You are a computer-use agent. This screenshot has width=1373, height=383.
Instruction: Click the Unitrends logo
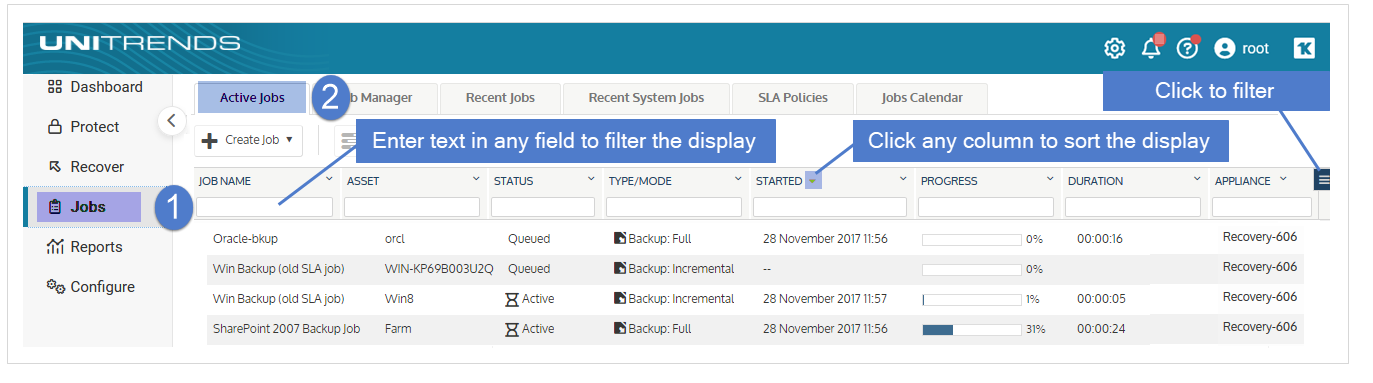point(140,43)
